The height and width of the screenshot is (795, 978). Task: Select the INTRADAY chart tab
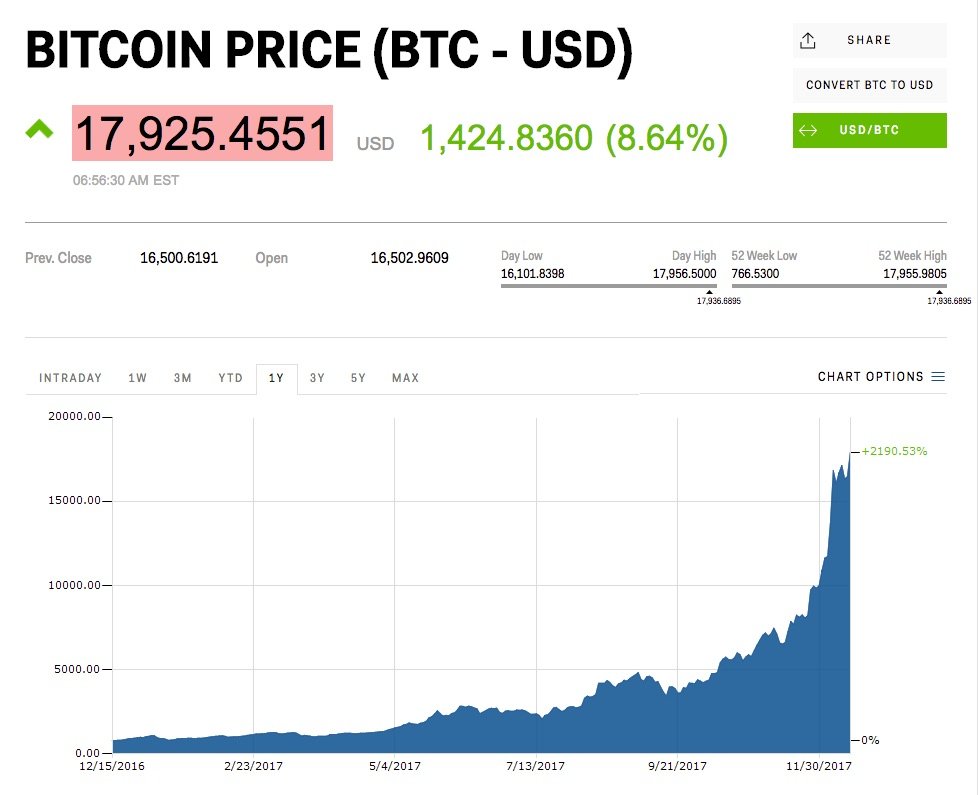coord(70,378)
